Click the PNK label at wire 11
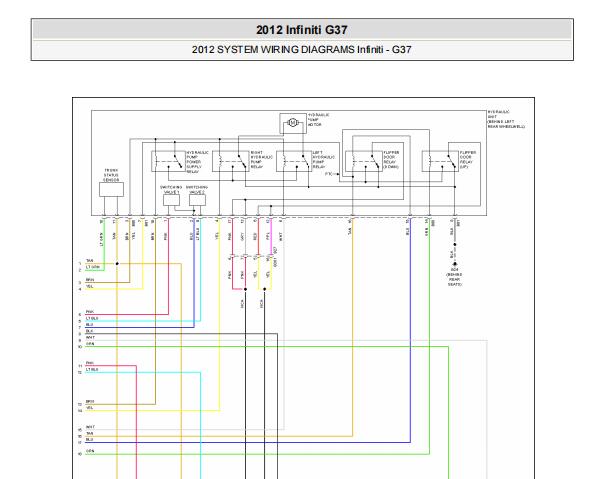 90,363
